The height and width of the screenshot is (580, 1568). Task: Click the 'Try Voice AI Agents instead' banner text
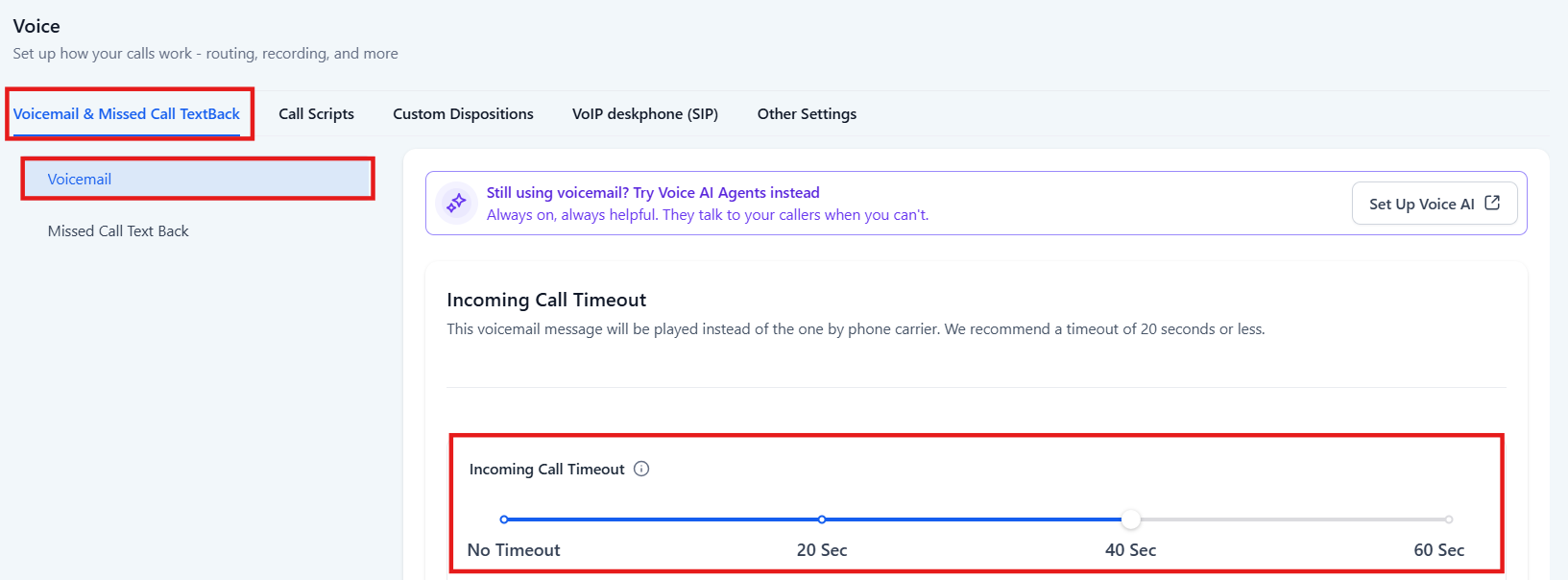tap(653, 192)
